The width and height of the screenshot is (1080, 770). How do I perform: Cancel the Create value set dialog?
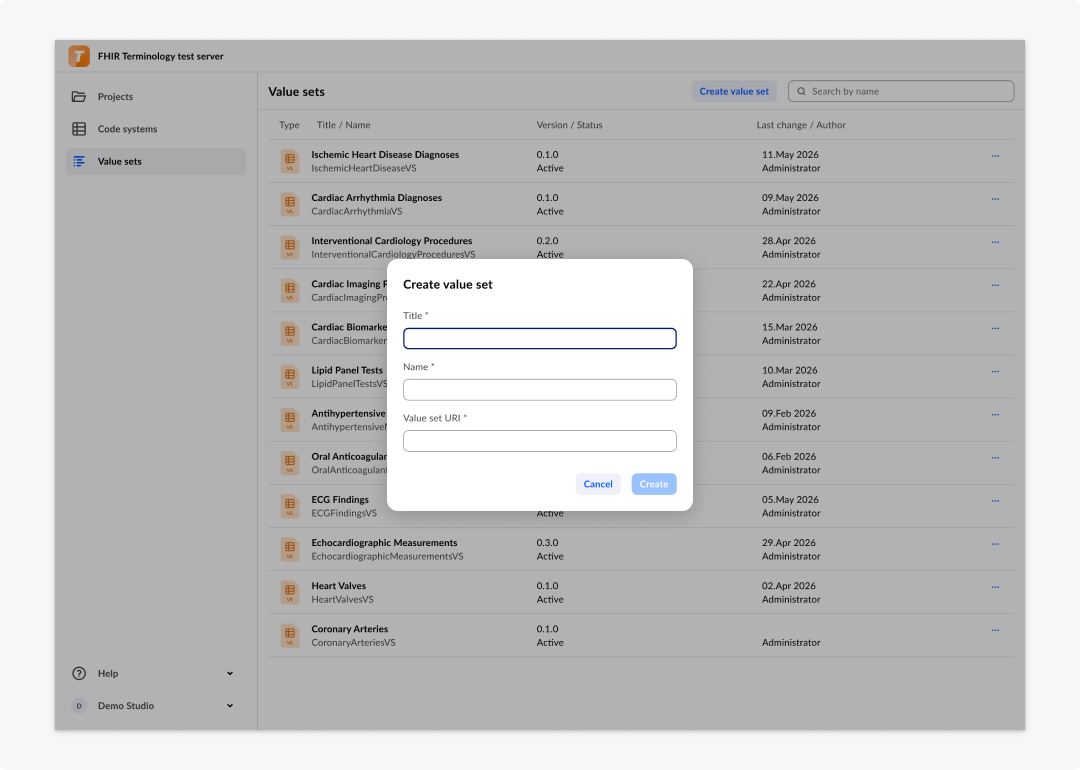598,484
